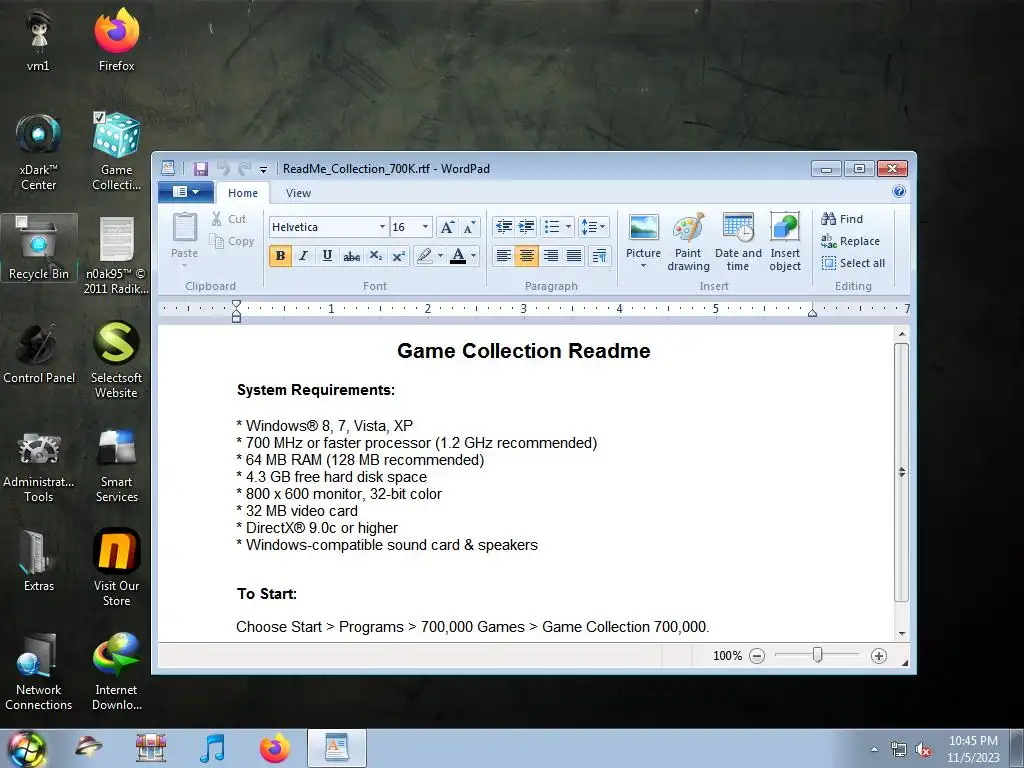
Task: Click the Game Collection Readme heading text
Action: (524, 351)
